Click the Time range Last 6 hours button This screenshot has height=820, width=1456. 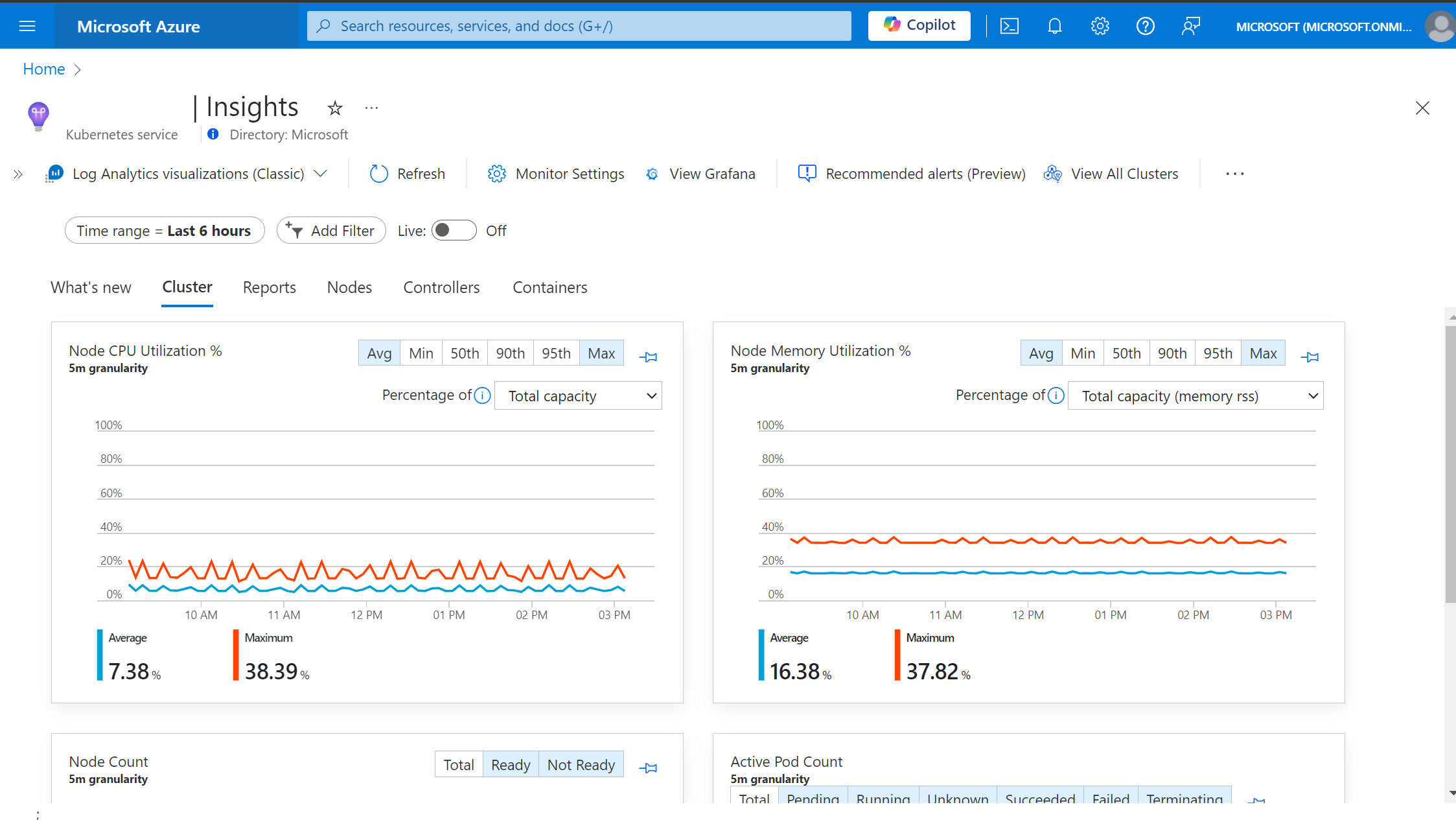tap(164, 231)
